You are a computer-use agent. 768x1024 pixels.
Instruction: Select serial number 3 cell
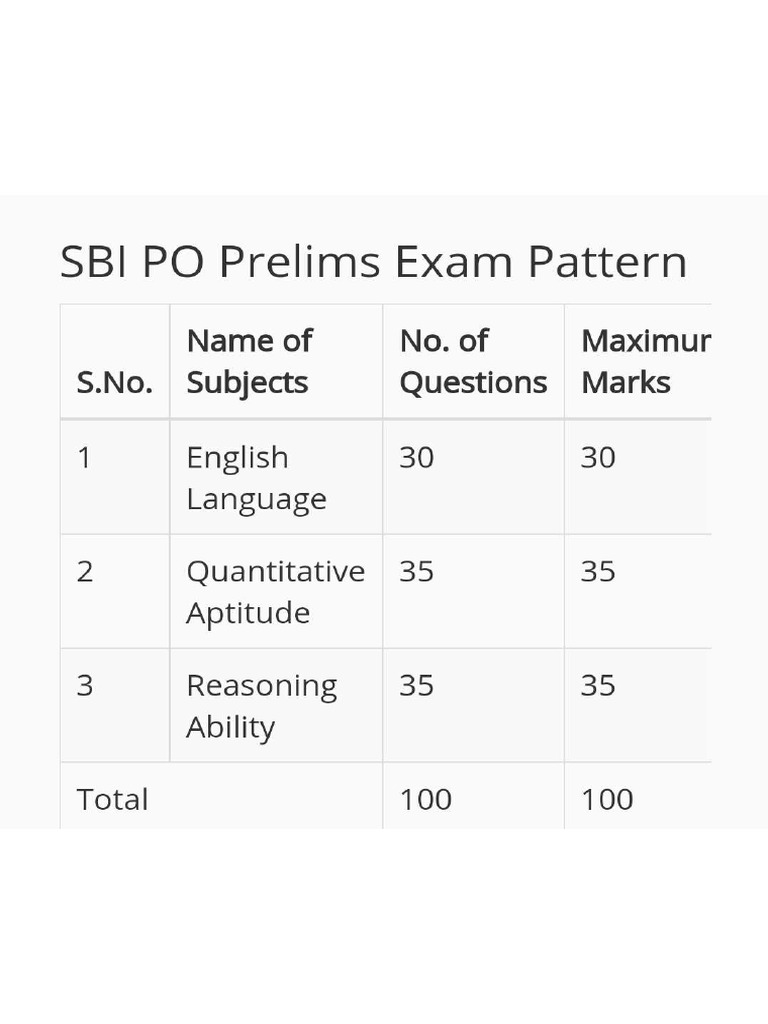click(85, 686)
